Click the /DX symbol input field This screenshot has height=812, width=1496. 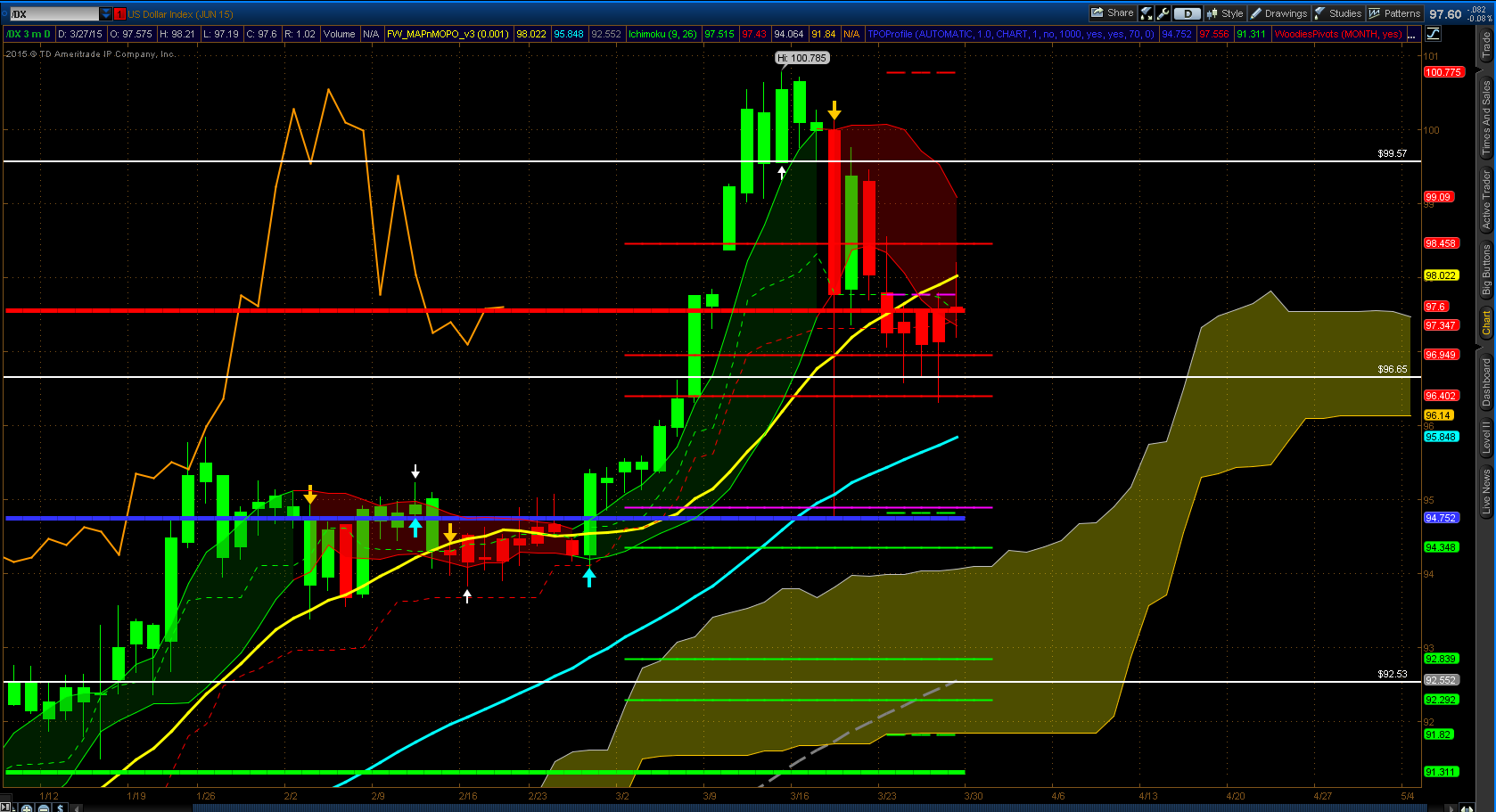pos(53,14)
